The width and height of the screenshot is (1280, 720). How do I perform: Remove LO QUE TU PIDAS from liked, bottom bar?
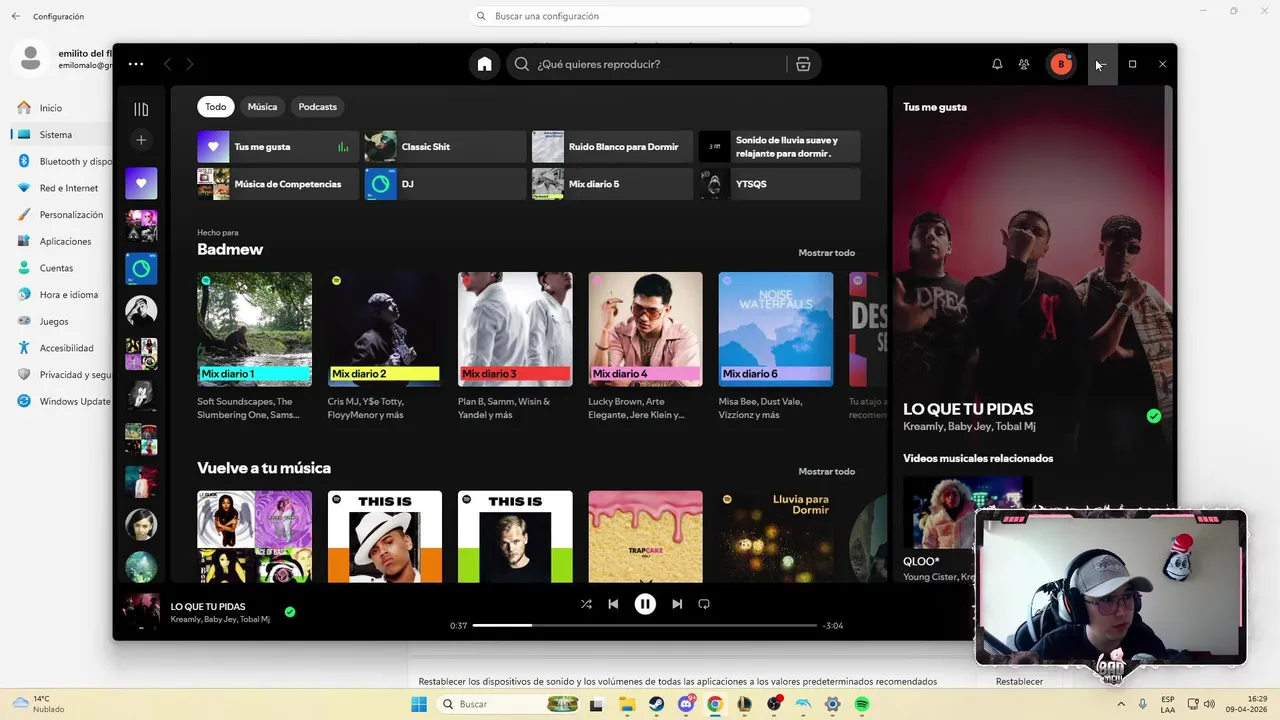(x=290, y=611)
